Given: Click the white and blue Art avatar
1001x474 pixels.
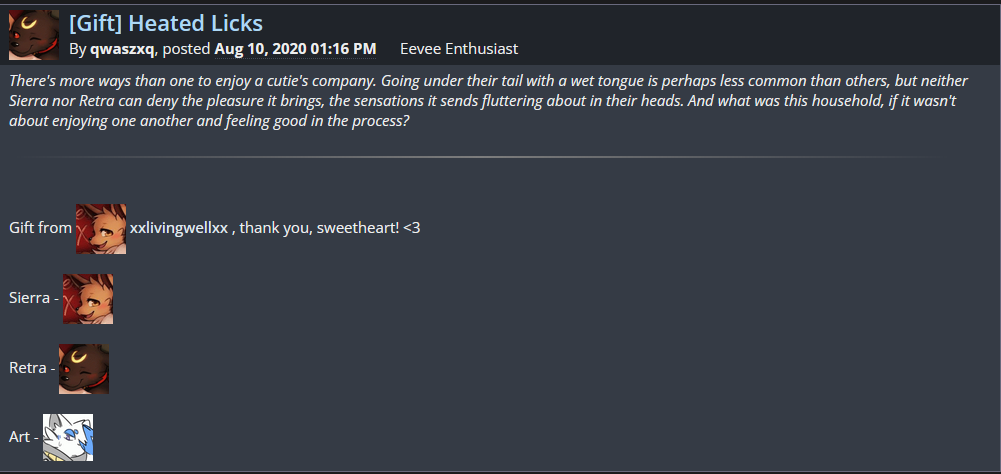Looking at the screenshot, I should point(68,438).
